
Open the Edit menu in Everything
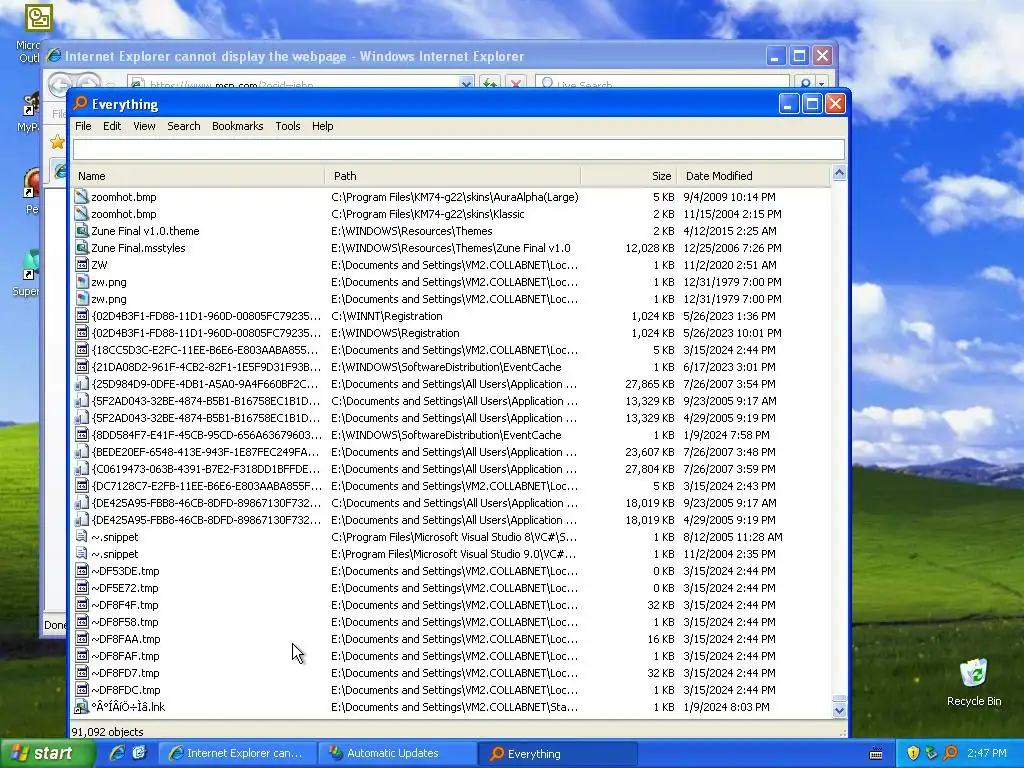[x=112, y=126]
